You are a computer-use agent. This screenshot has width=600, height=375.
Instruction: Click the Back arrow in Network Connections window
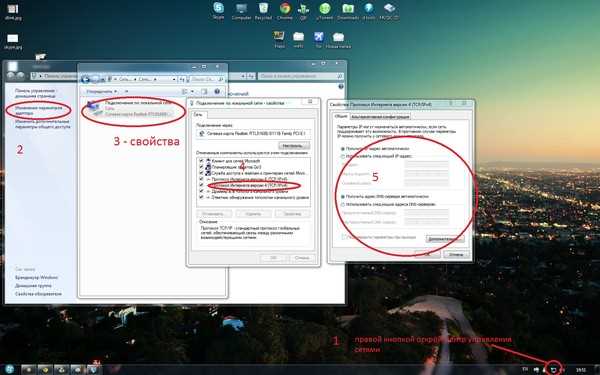point(85,79)
